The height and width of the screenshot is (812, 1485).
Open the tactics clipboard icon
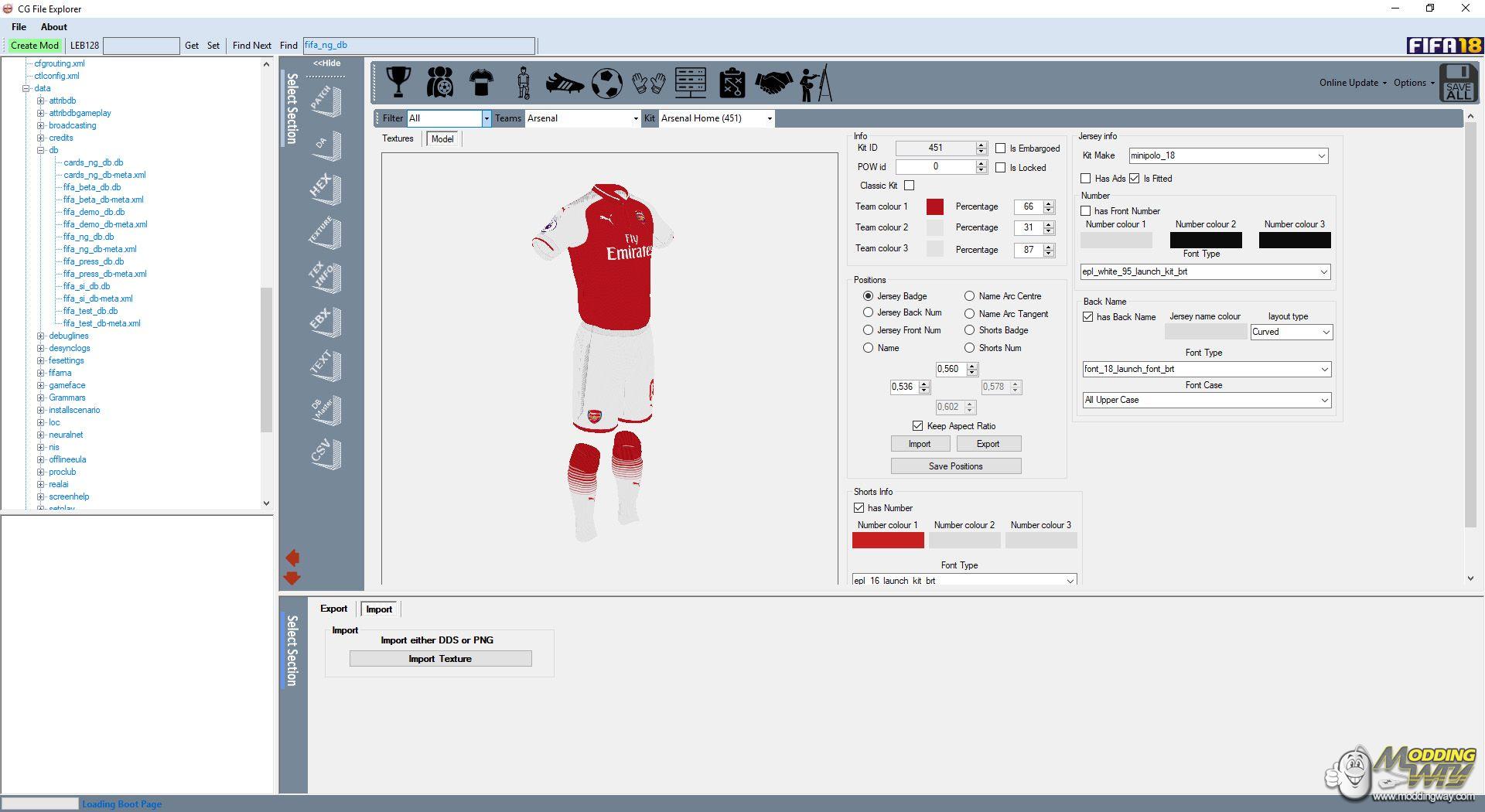[732, 83]
